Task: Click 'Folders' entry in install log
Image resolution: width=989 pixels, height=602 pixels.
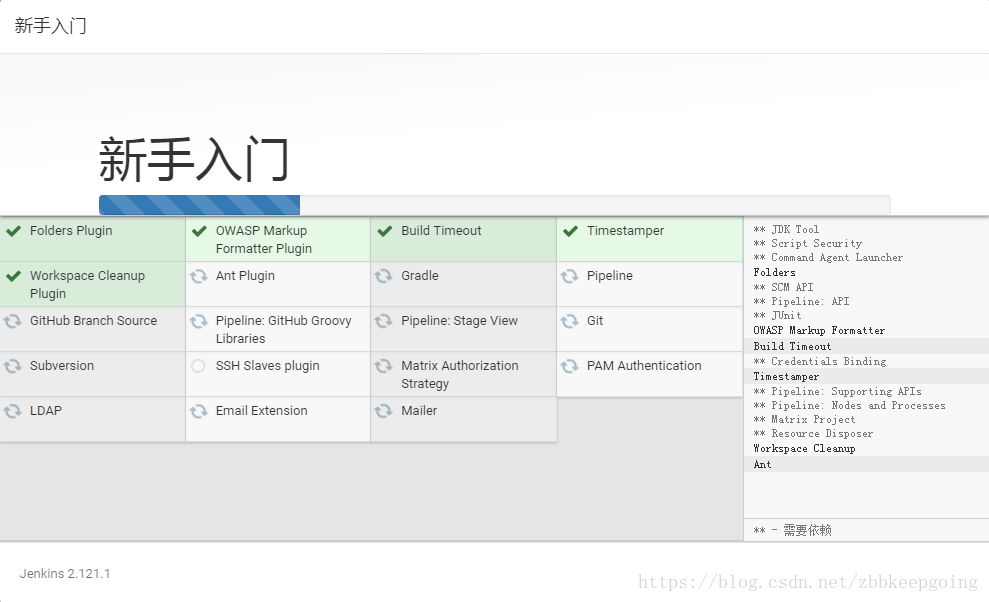Action: [x=775, y=273]
